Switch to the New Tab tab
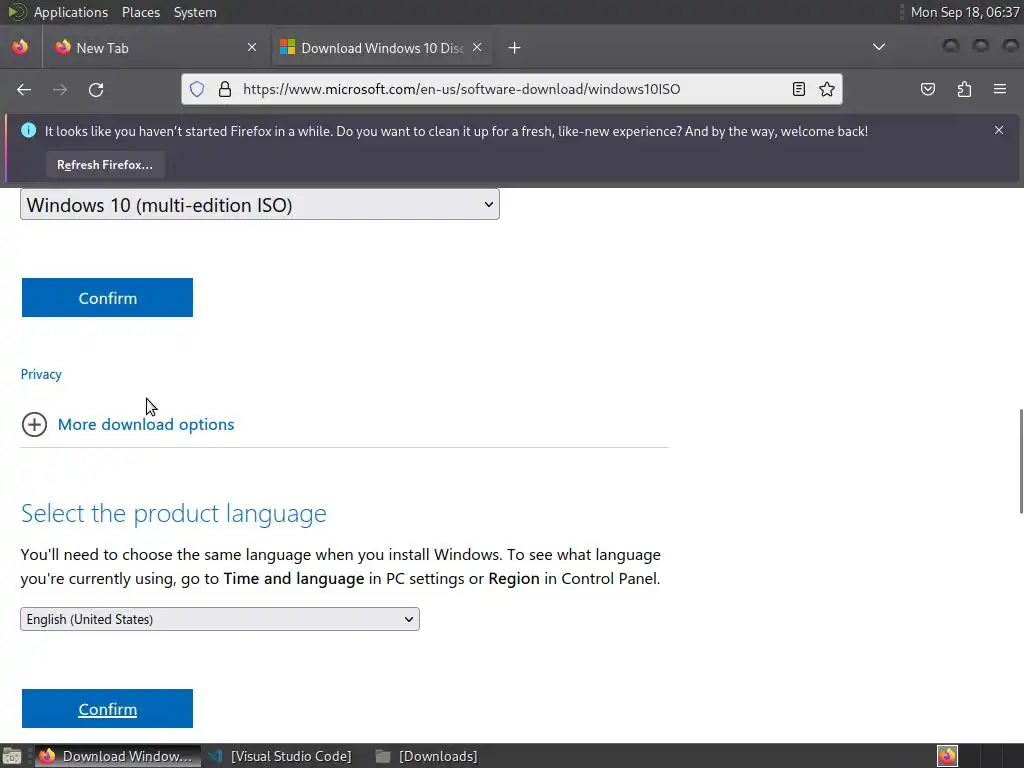Viewport: 1024px width, 768px height. (157, 48)
